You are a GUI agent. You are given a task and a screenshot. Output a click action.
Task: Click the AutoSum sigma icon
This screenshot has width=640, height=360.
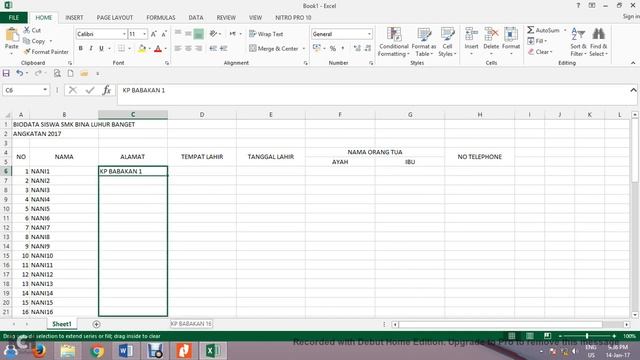[531, 30]
